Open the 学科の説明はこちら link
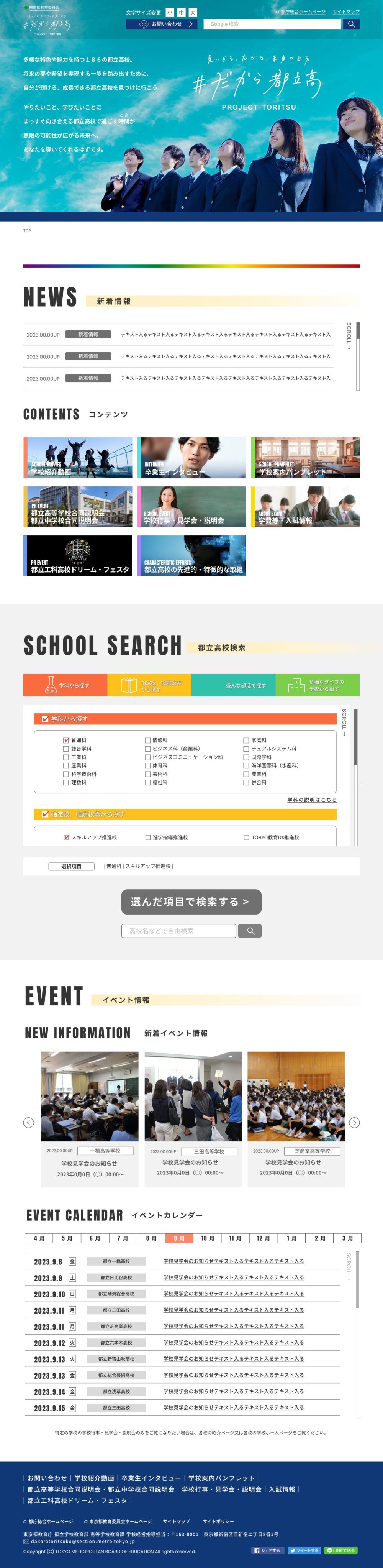The image size is (383, 1568). [x=311, y=800]
